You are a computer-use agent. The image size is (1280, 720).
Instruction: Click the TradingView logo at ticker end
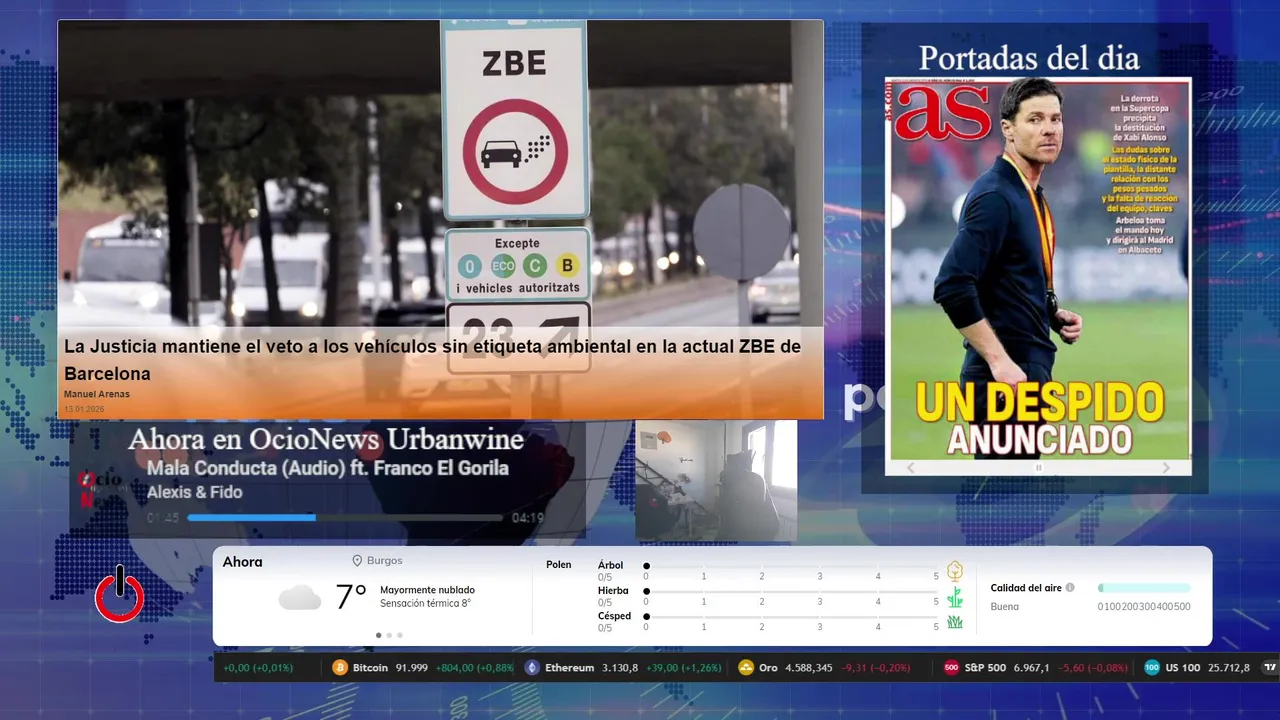pos(1270,668)
